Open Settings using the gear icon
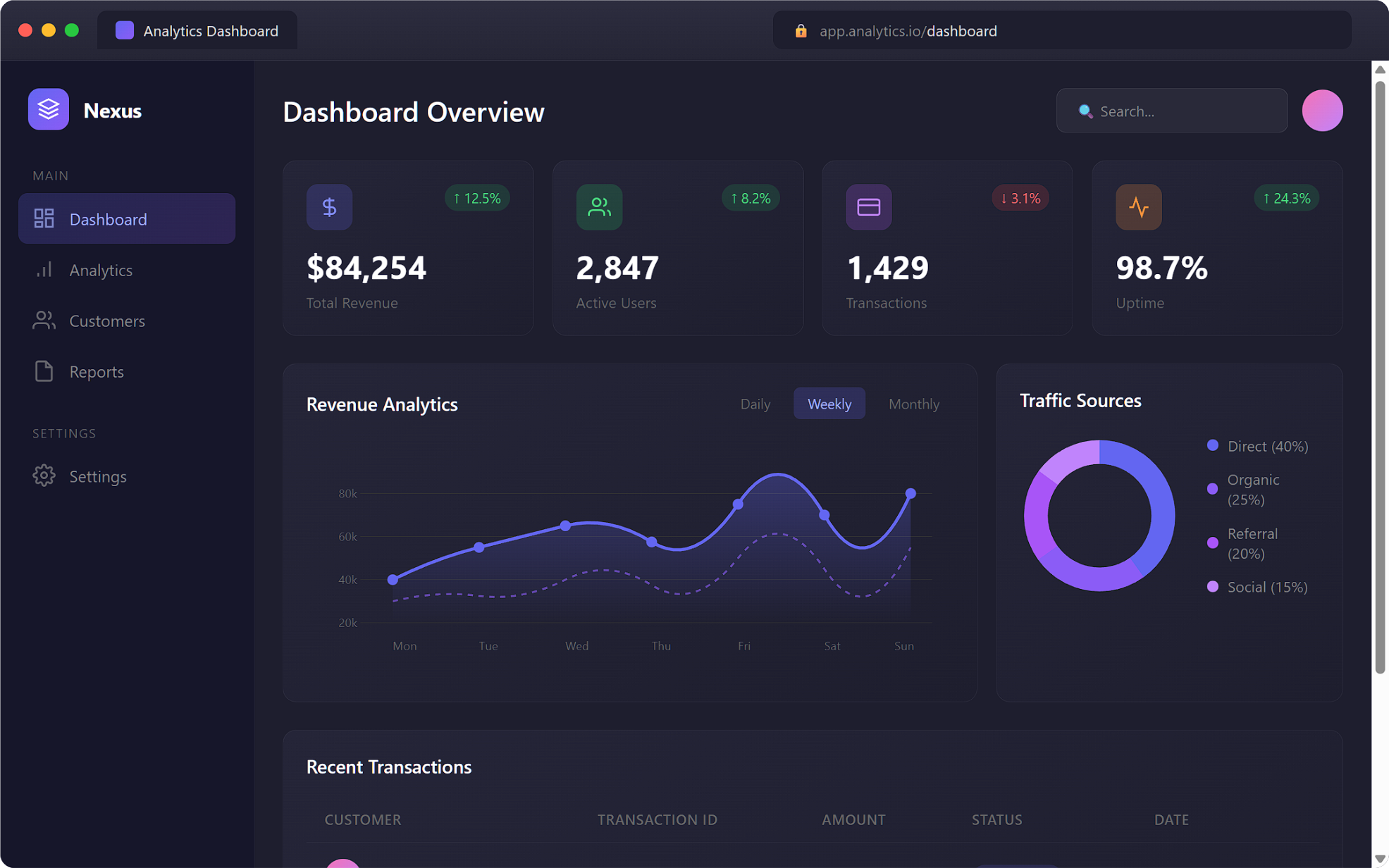The image size is (1389, 868). pyautogui.click(x=43, y=476)
